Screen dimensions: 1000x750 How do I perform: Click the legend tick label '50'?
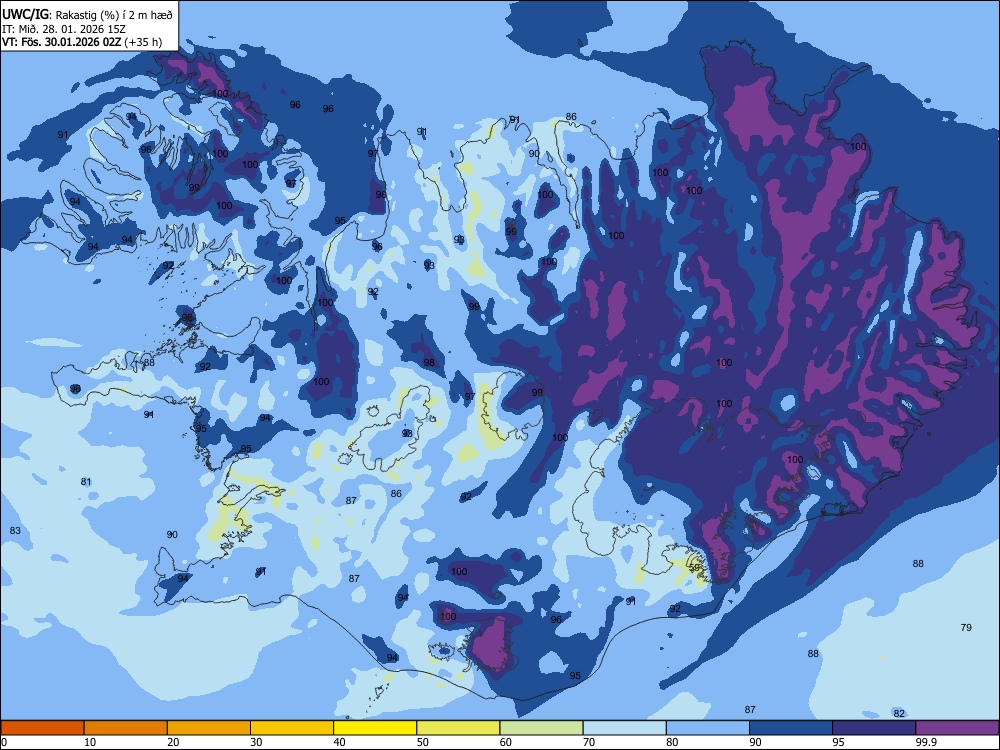[x=423, y=742]
